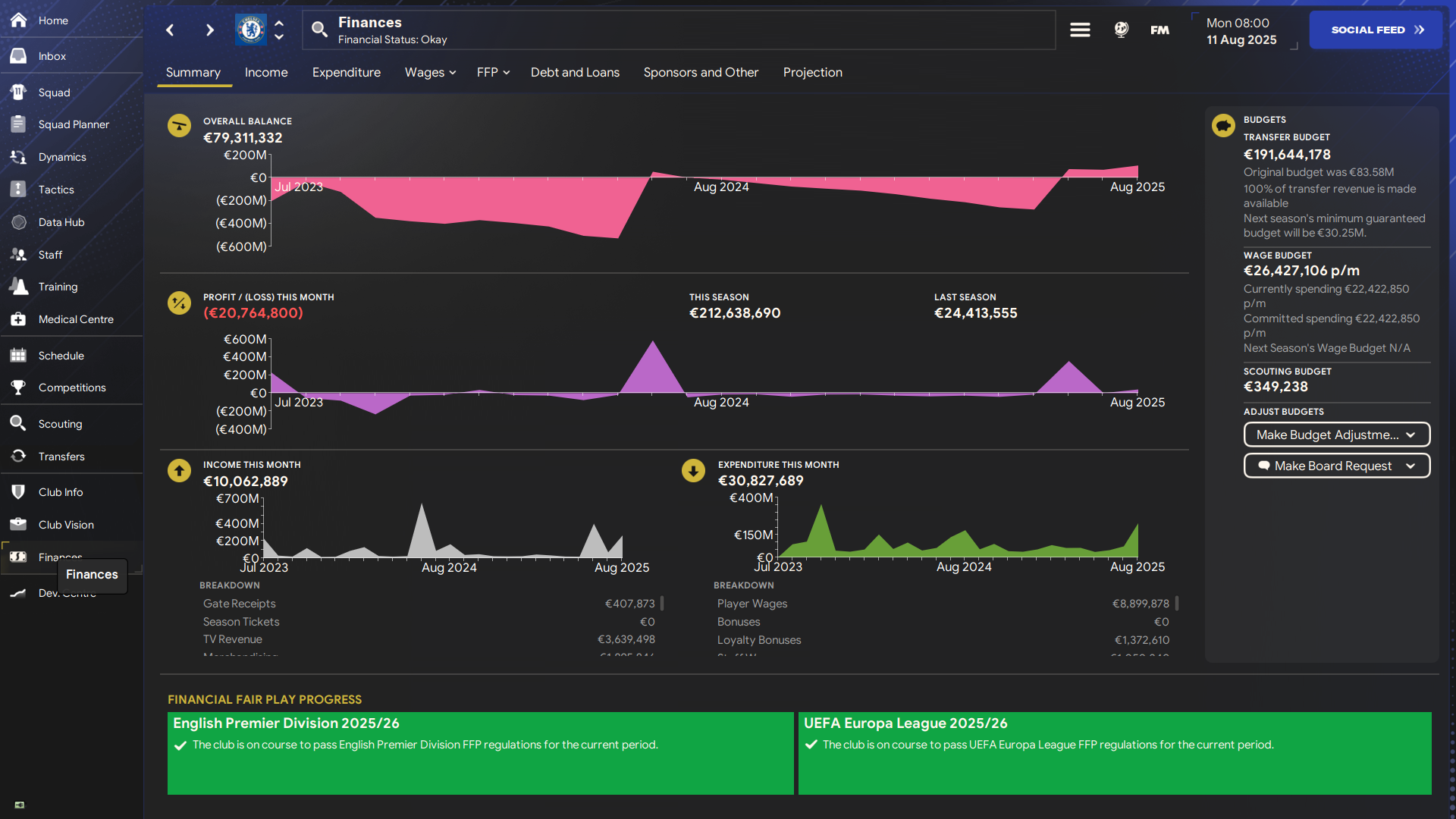Click the Social Feed button
1456x819 pixels.
[1376, 30]
